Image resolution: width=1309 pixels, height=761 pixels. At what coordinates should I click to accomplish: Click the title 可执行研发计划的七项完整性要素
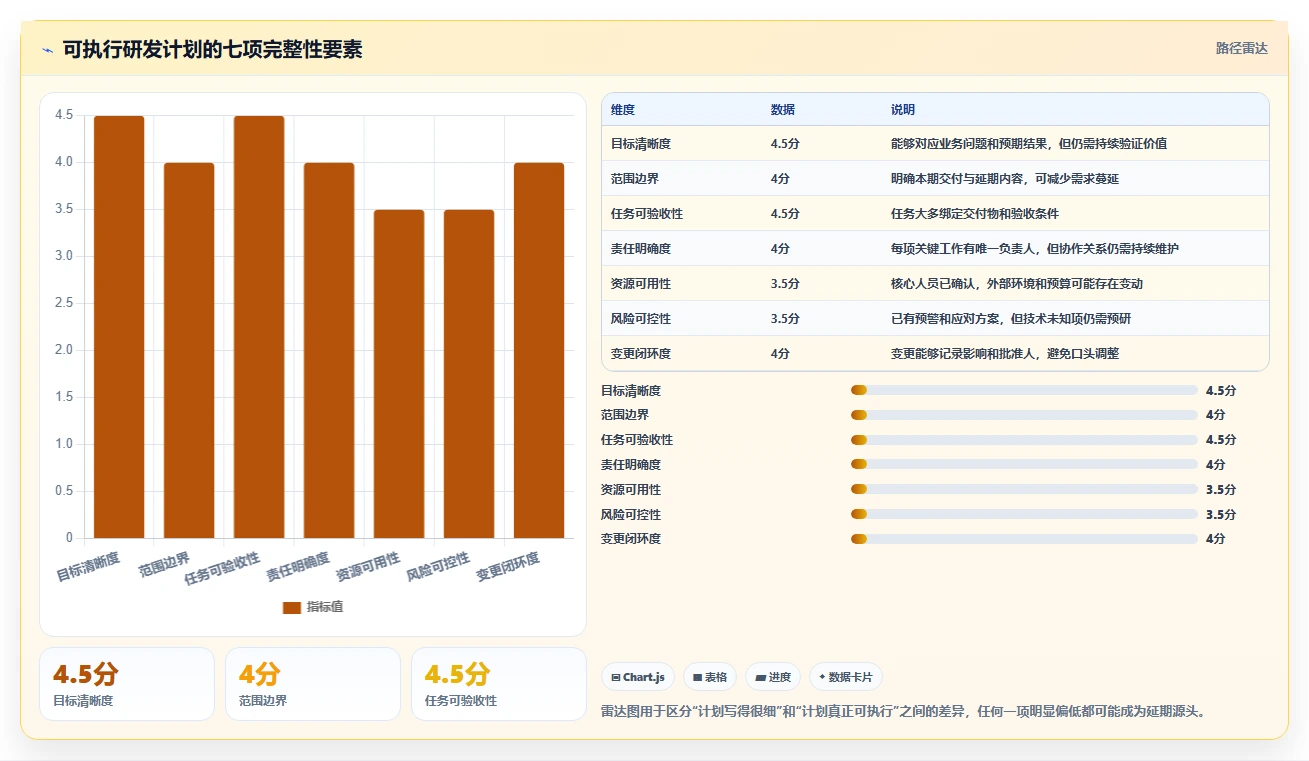click(213, 50)
